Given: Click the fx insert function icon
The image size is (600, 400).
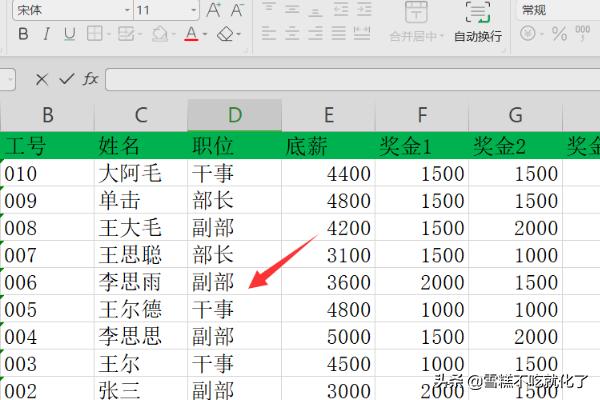Looking at the screenshot, I should coord(91,78).
